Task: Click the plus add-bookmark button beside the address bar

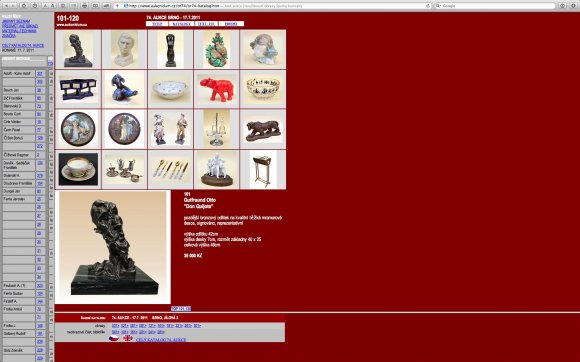Action: click(117, 6)
